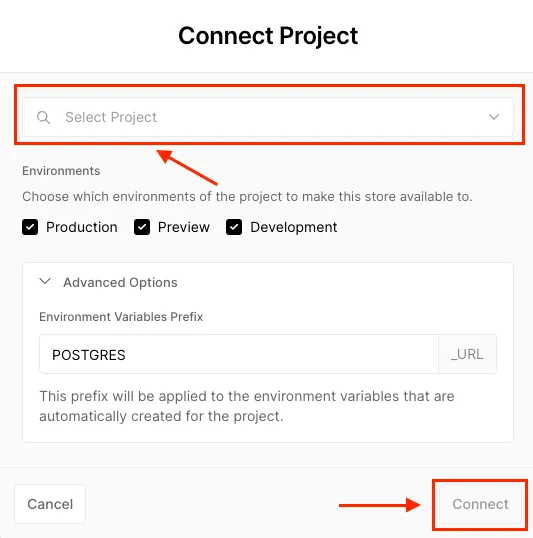Click the _URL suffix box
533x538 pixels.
point(467,354)
